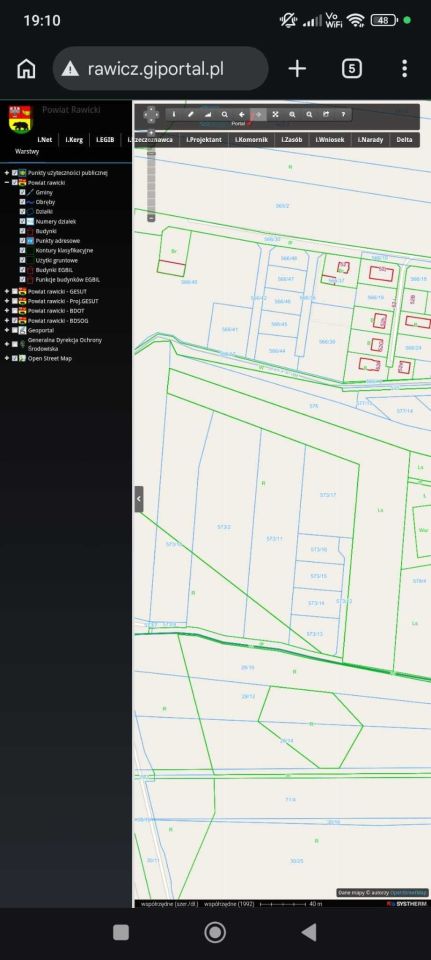Enable Powiat rawicki - GESUT checkbox
This screenshot has width=431, height=960.
[15, 291]
